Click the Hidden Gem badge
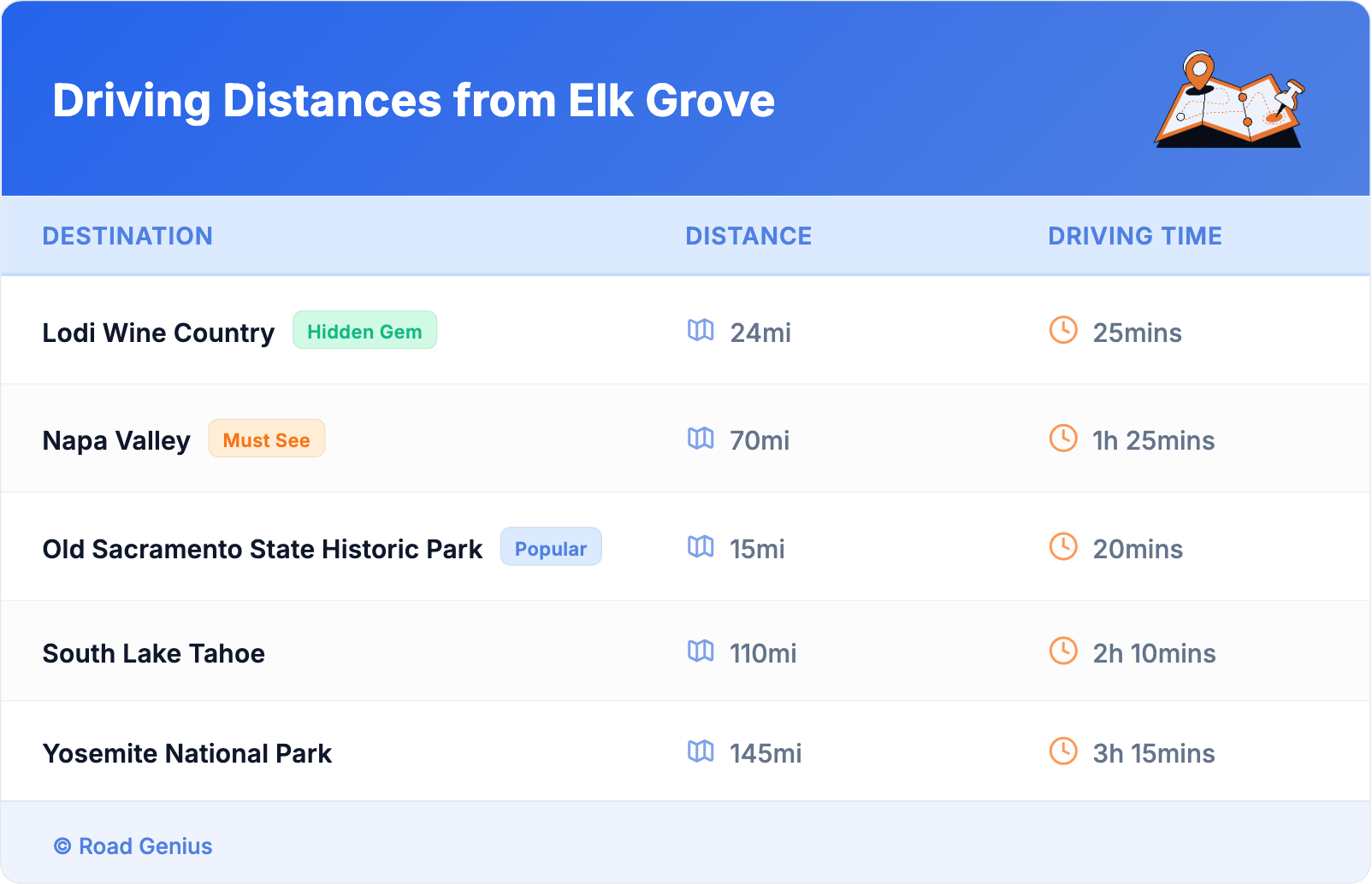This screenshot has height=884, width=1372. point(364,331)
